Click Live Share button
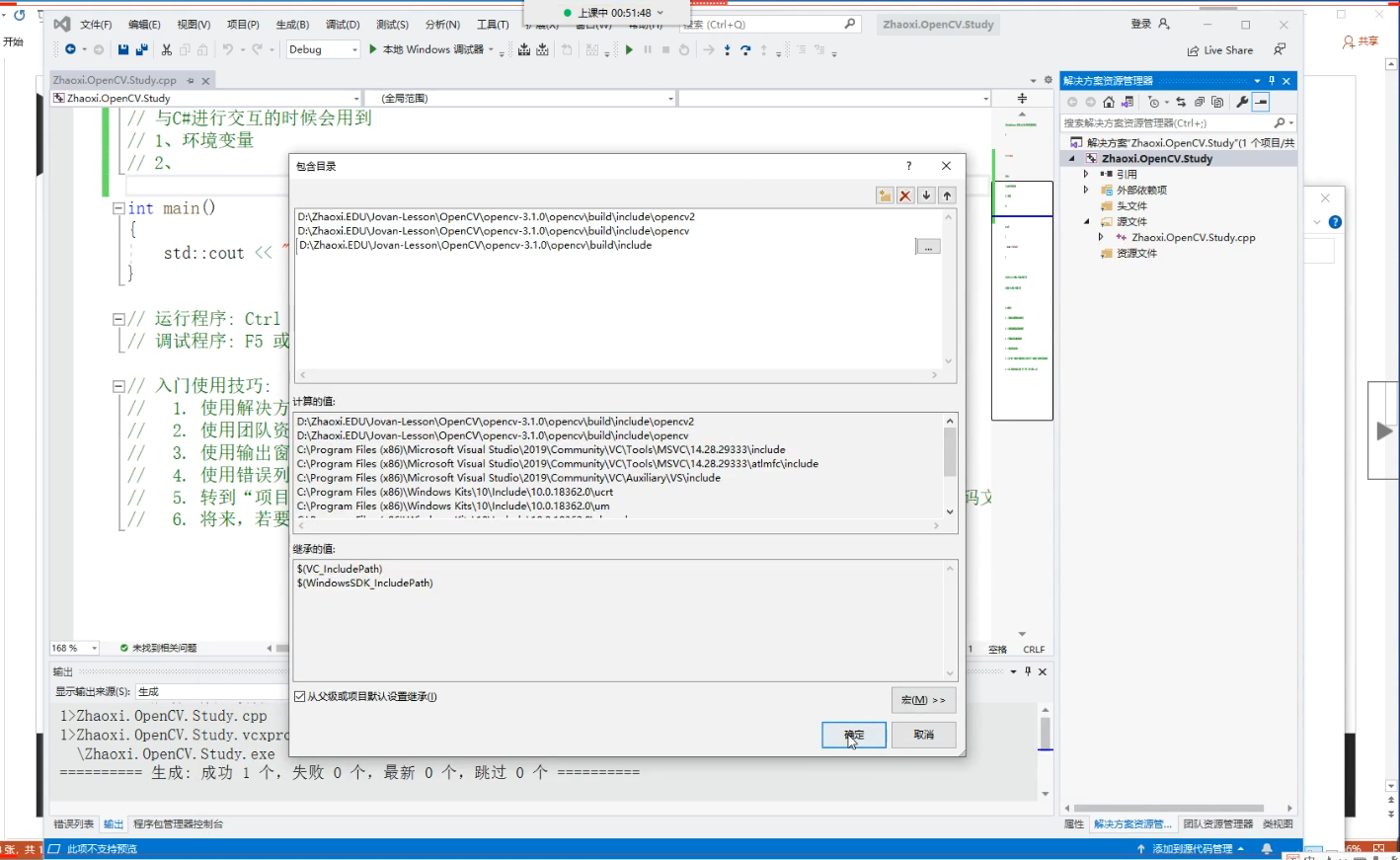 1220,50
